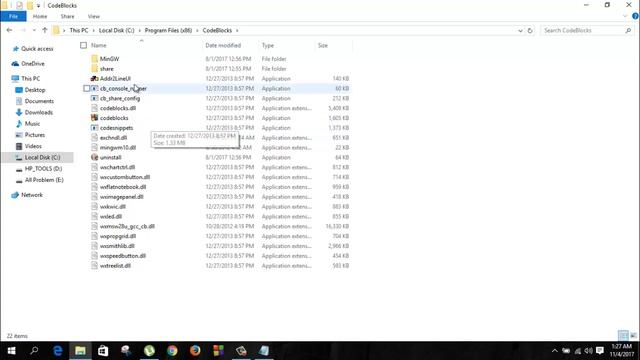Open Microsoft Store from taskbar
Image resolution: width=640 pixels, height=360 pixels.
[103, 351]
